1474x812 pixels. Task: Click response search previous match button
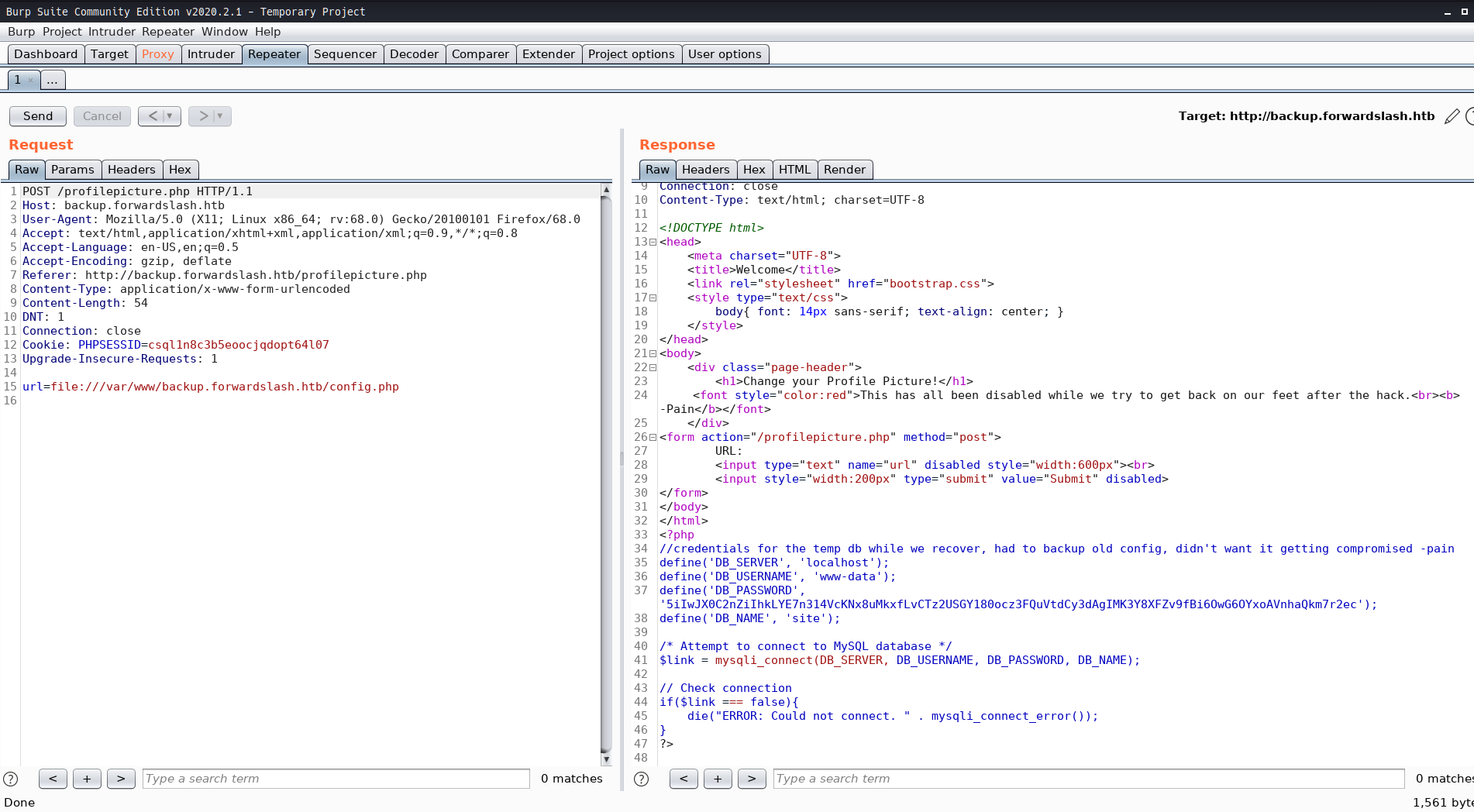coord(684,779)
